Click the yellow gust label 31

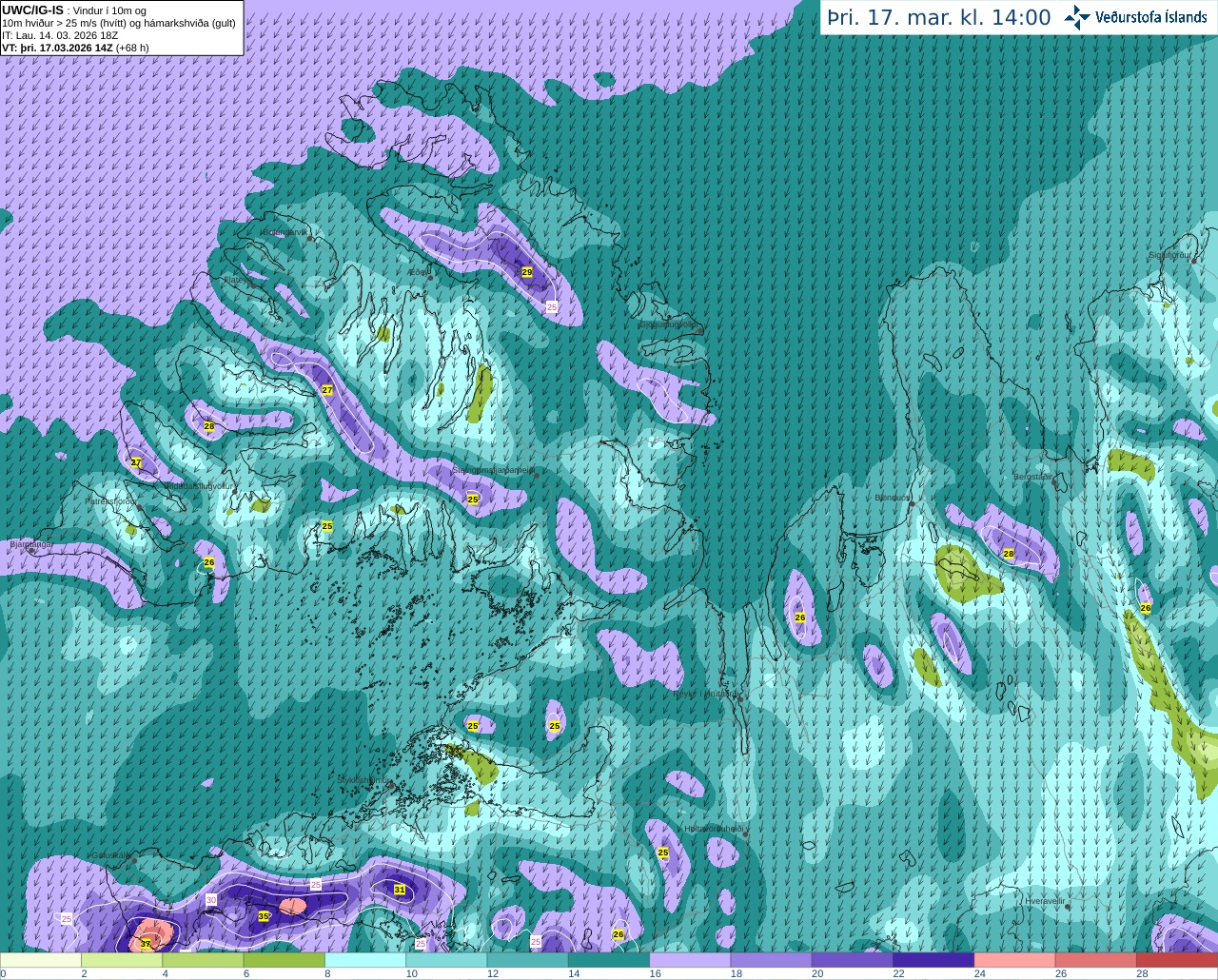[400, 890]
